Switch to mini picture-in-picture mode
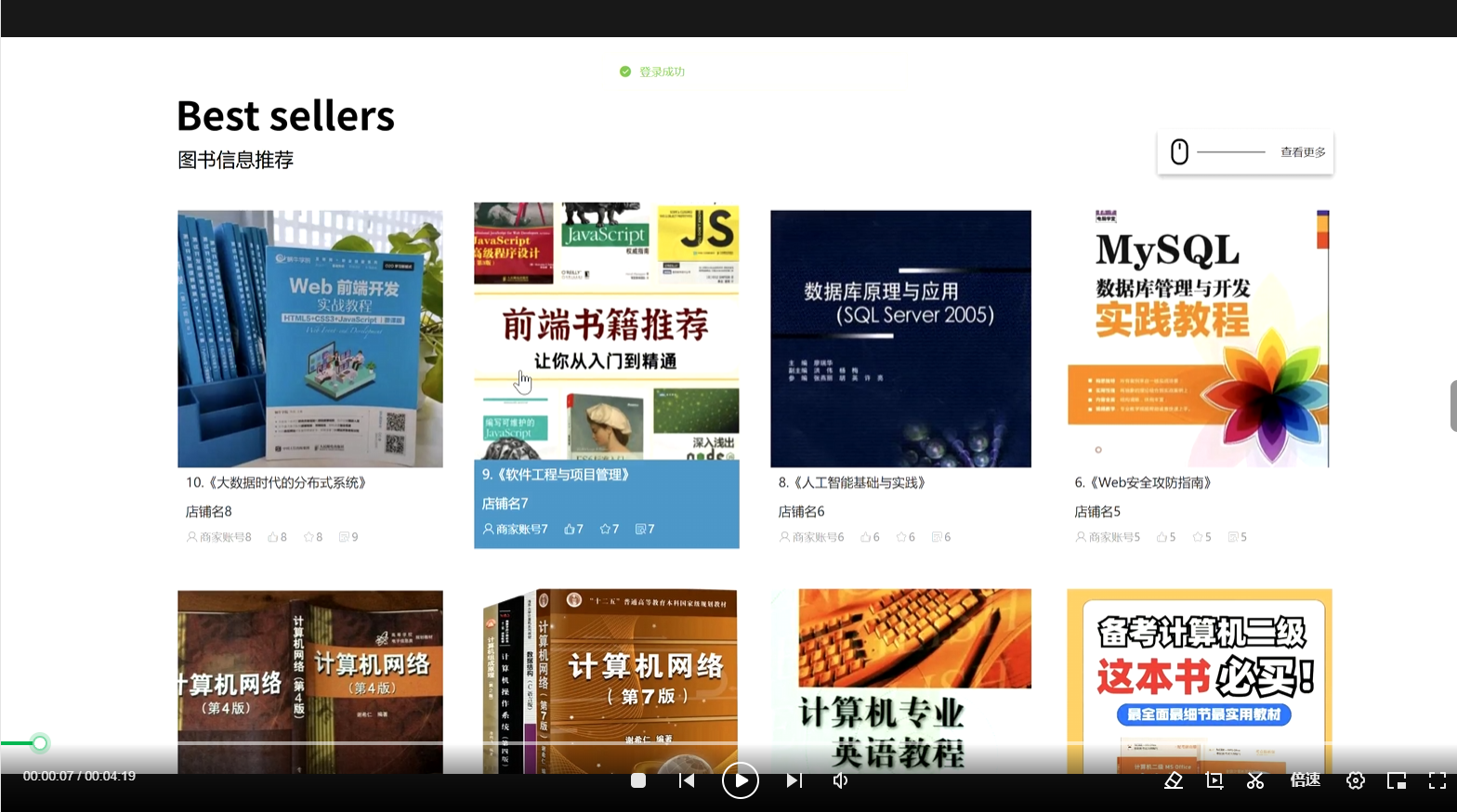This screenshot has height=812, width=1457. click(1397, 780)
